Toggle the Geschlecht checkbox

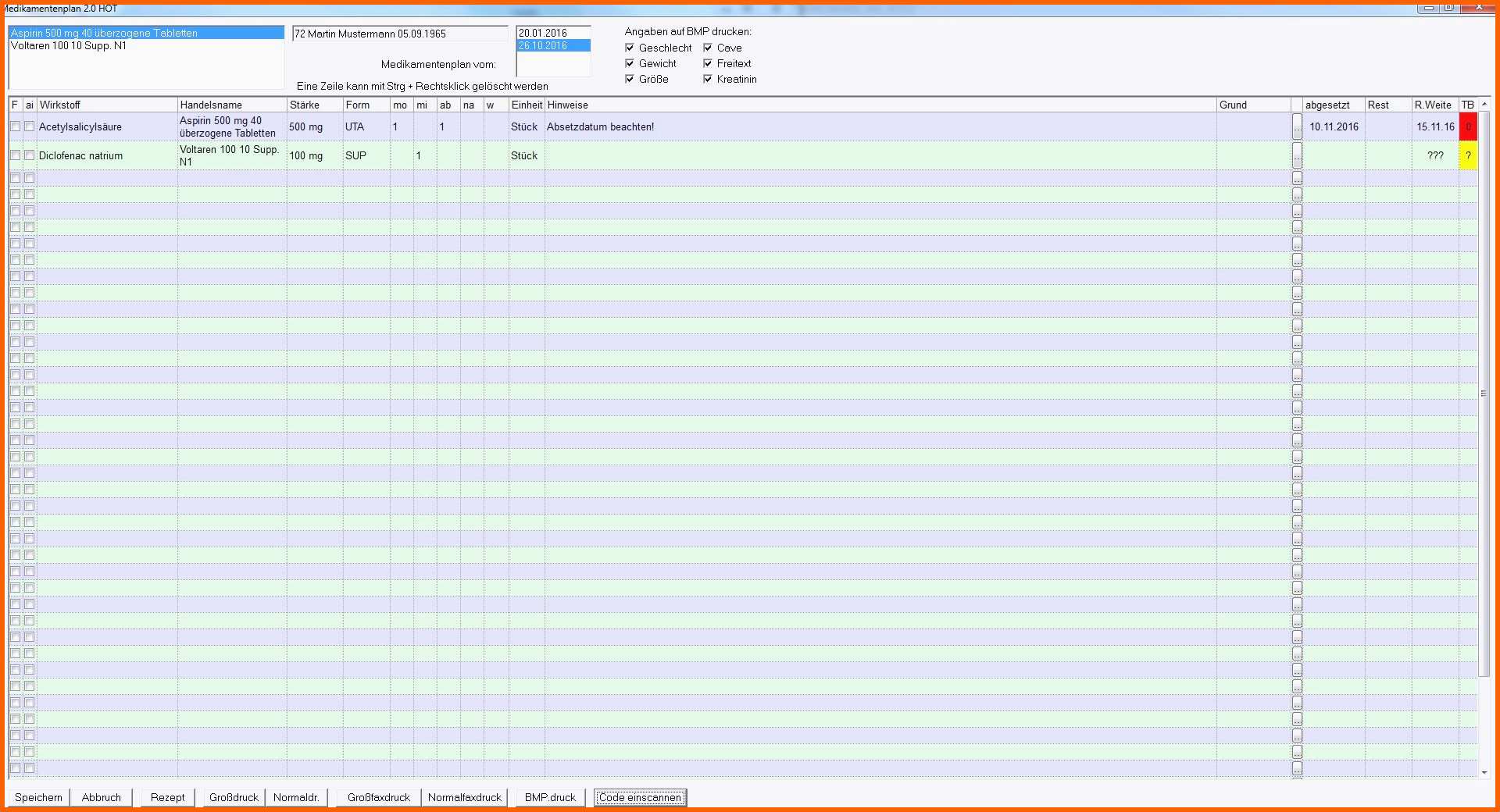pyautogui.click(x=630, y=48)
